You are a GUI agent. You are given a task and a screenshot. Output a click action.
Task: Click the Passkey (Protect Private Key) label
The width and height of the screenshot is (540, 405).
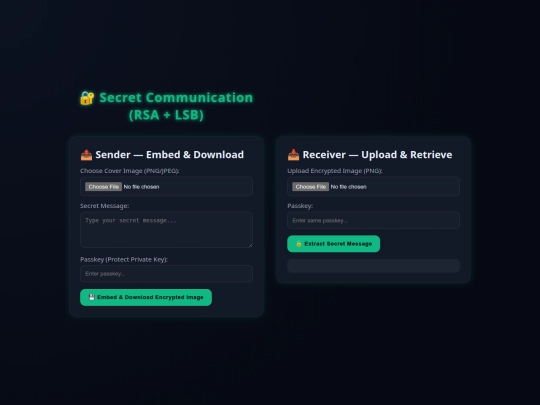pyautogui.click(x=124, y=259)
